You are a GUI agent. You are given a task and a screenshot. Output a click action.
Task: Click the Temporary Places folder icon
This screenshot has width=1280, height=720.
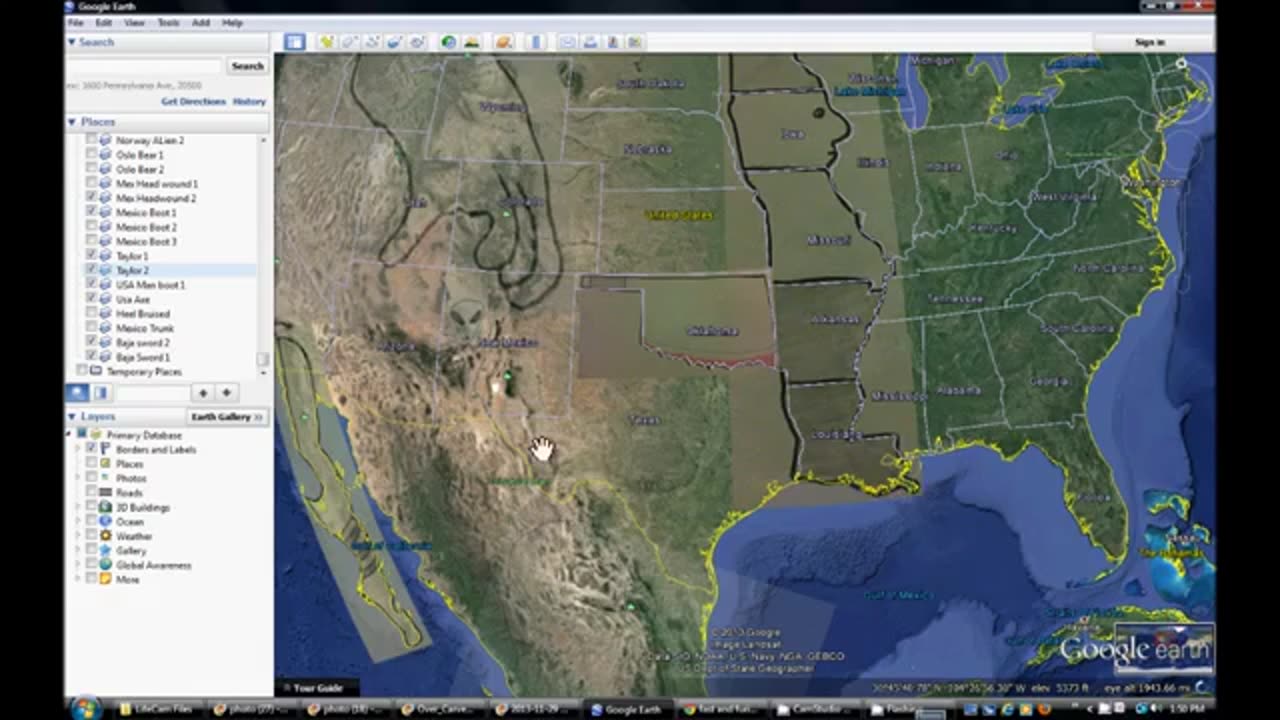click(x=96, y=371)
